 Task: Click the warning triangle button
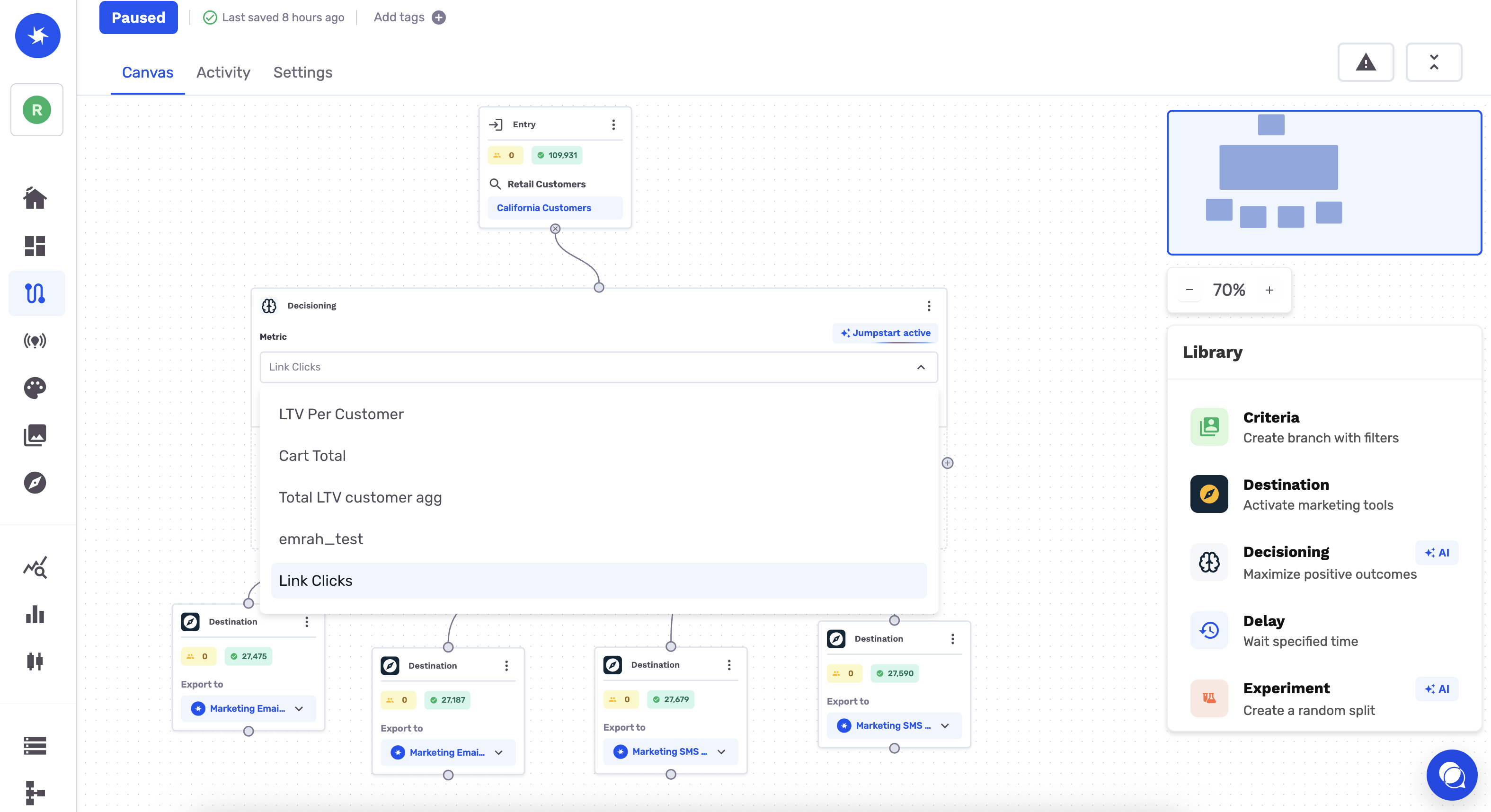click(x=1366, y=62)
